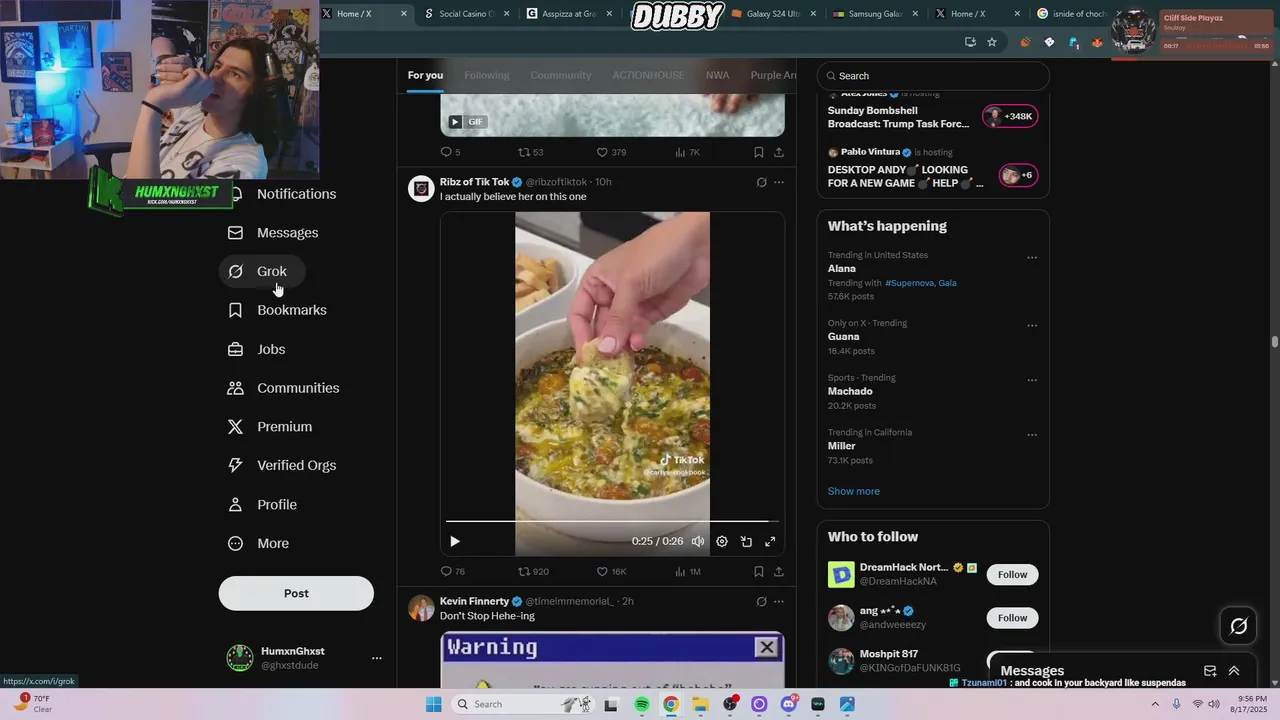
Task: Open Communities from the sidebar
Action: 283,388
